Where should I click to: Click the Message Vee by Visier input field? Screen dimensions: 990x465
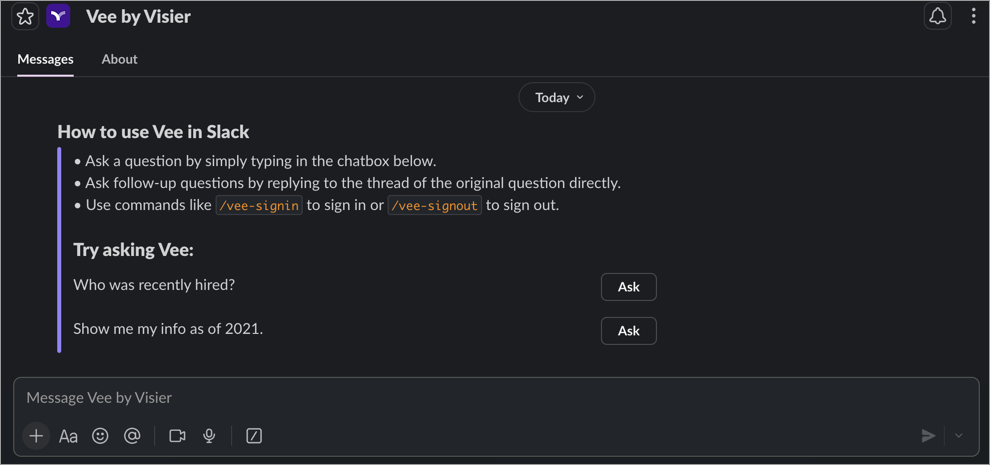coord(400,398)
